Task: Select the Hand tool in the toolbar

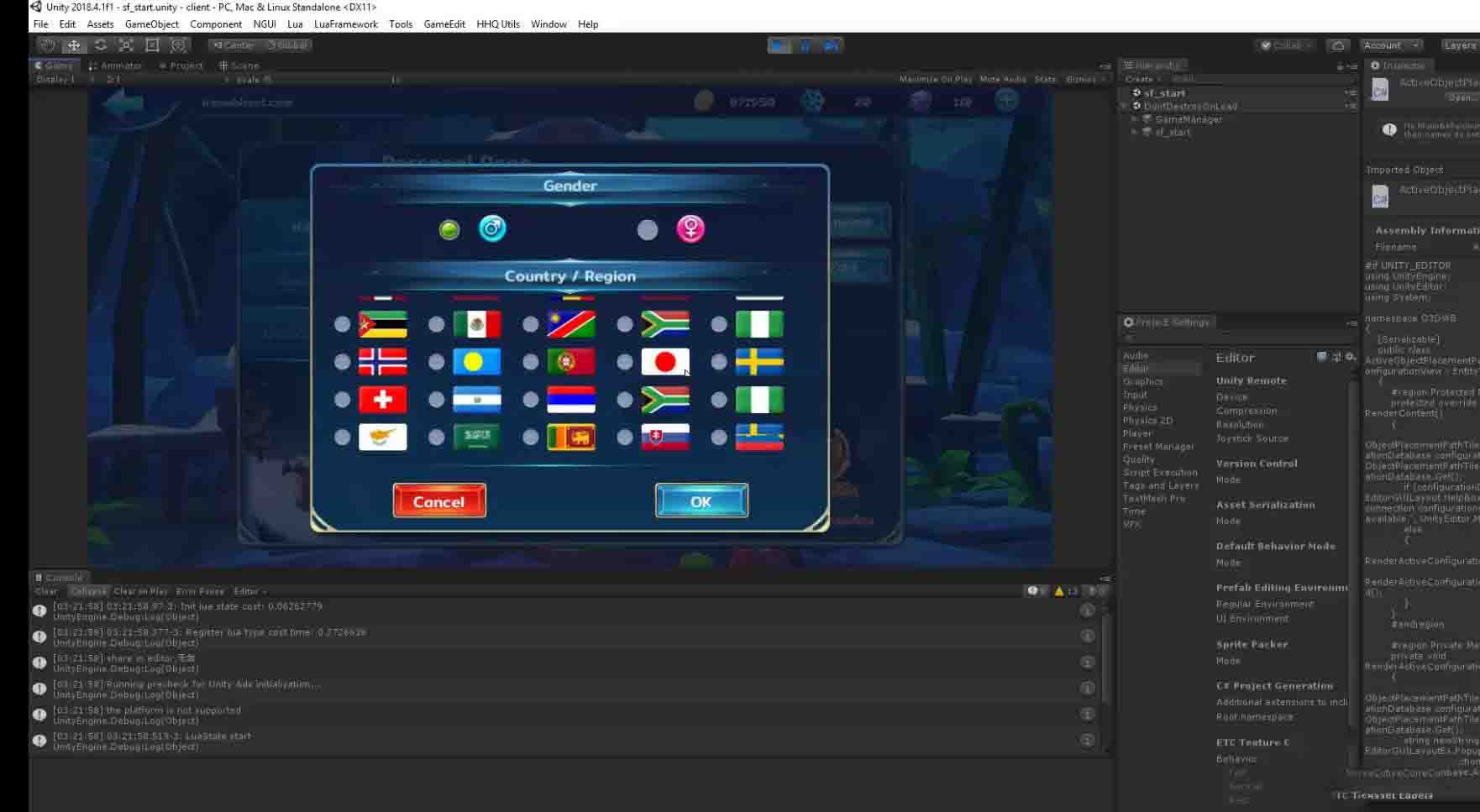Action: pyautogui.click(x=48, y=45)
